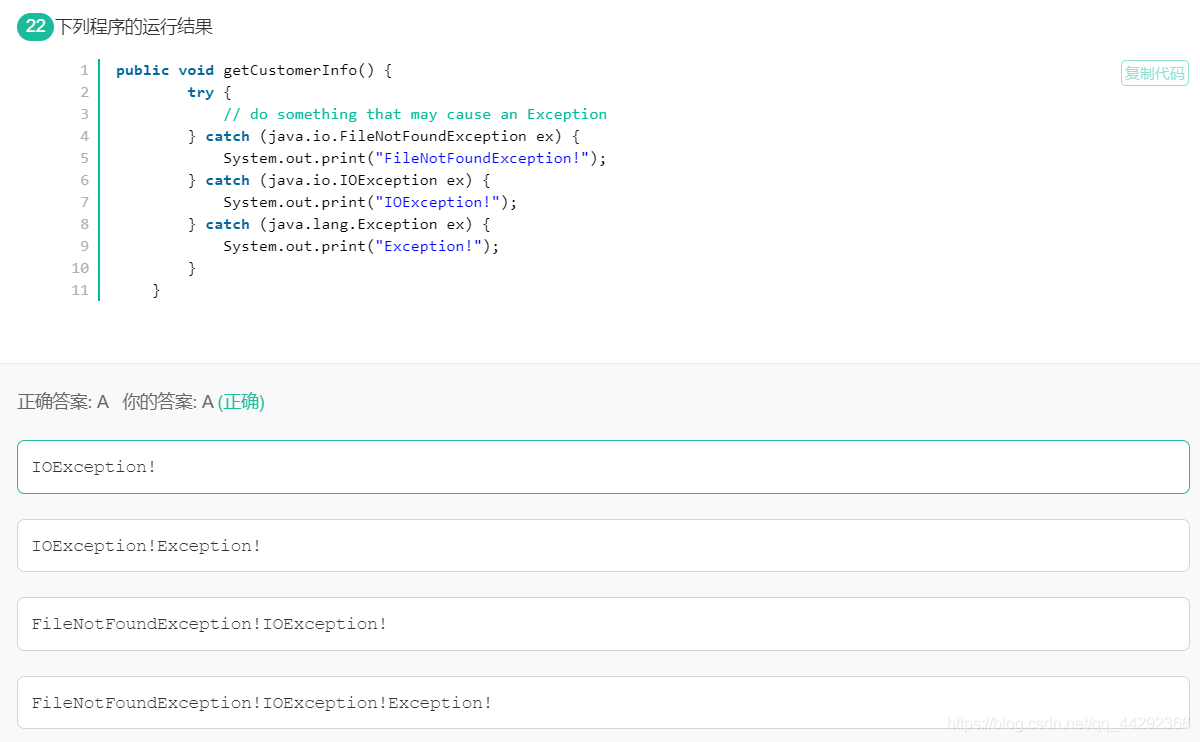
Task: Click the blog.csdn.net watermark link
Action: click(x=1068, y=724)
